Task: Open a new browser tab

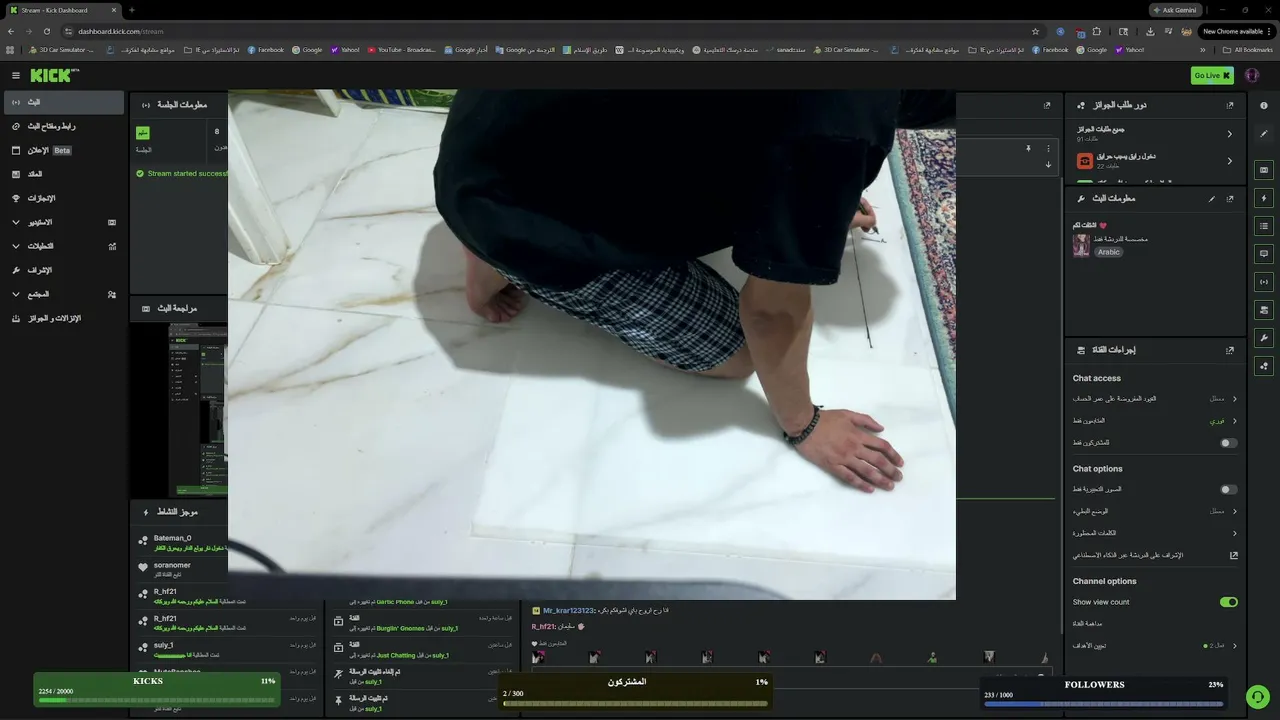Action: click(x=131, y=10)
